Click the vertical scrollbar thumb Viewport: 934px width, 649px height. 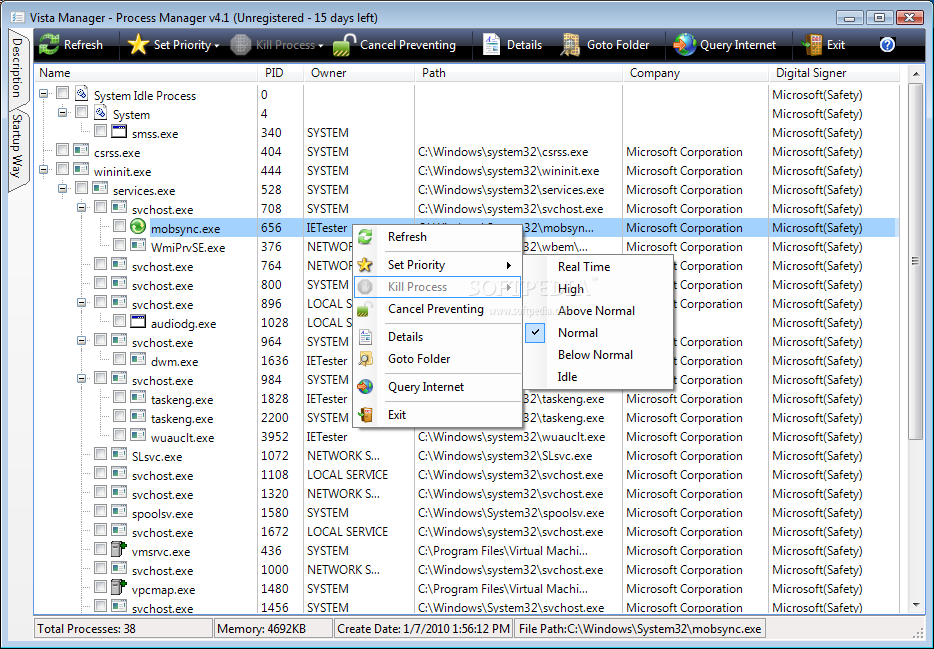(916, 261)
